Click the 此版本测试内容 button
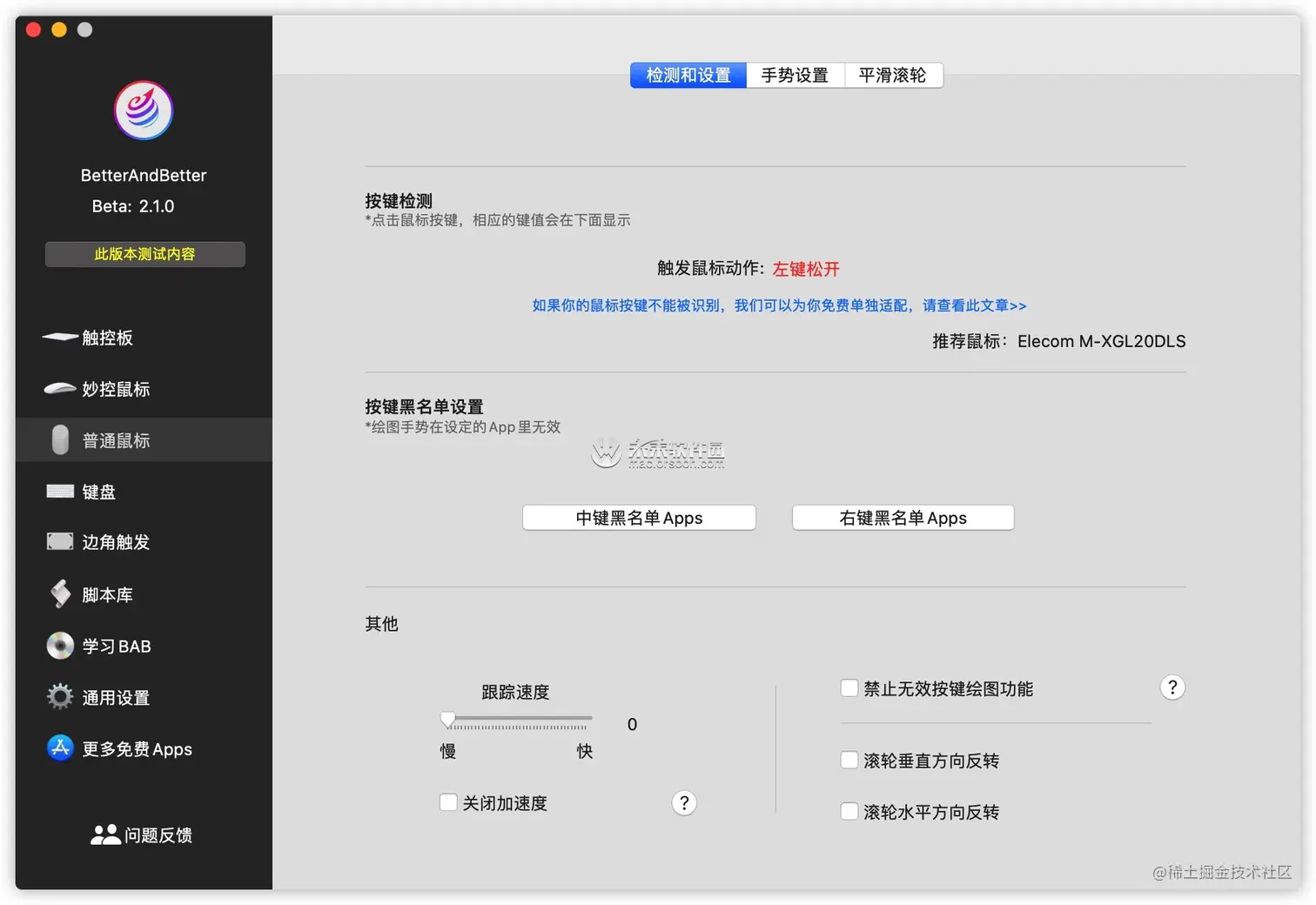Viewport: 1316px width, 905px height. [144, 254]
